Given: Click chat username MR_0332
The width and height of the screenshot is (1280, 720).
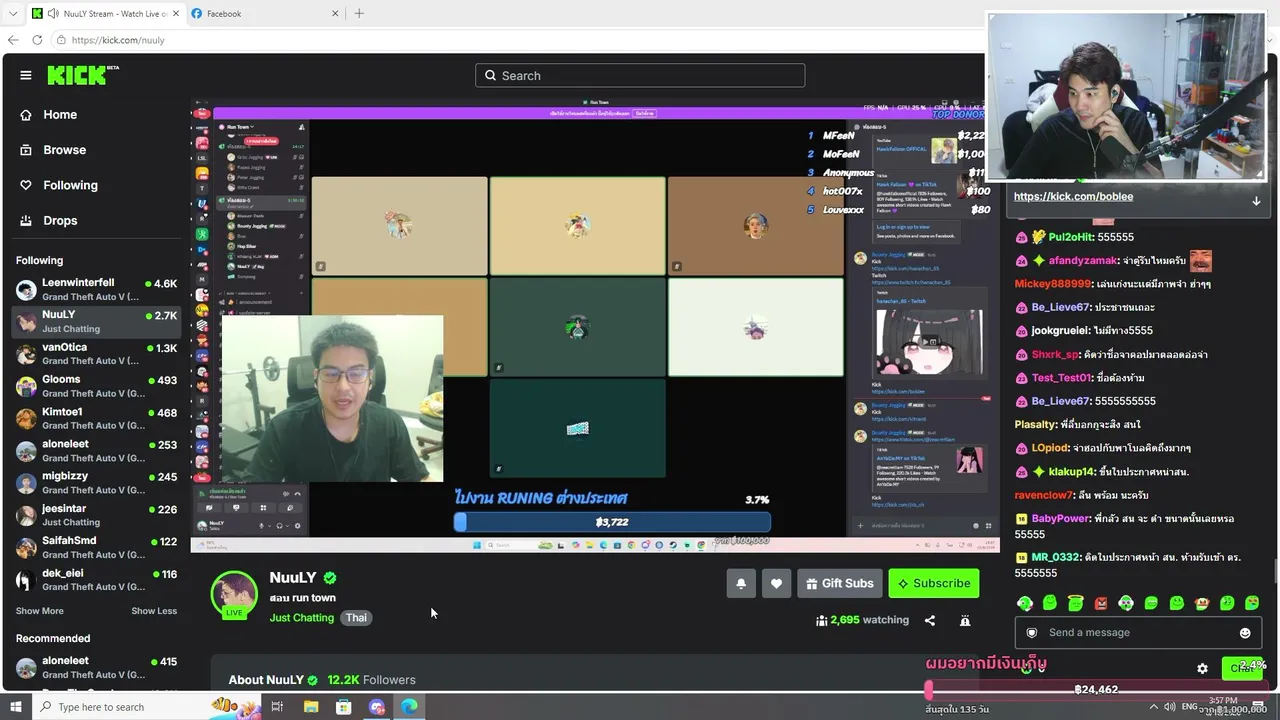Looking at the screenshot, I should pos(1056,557).
